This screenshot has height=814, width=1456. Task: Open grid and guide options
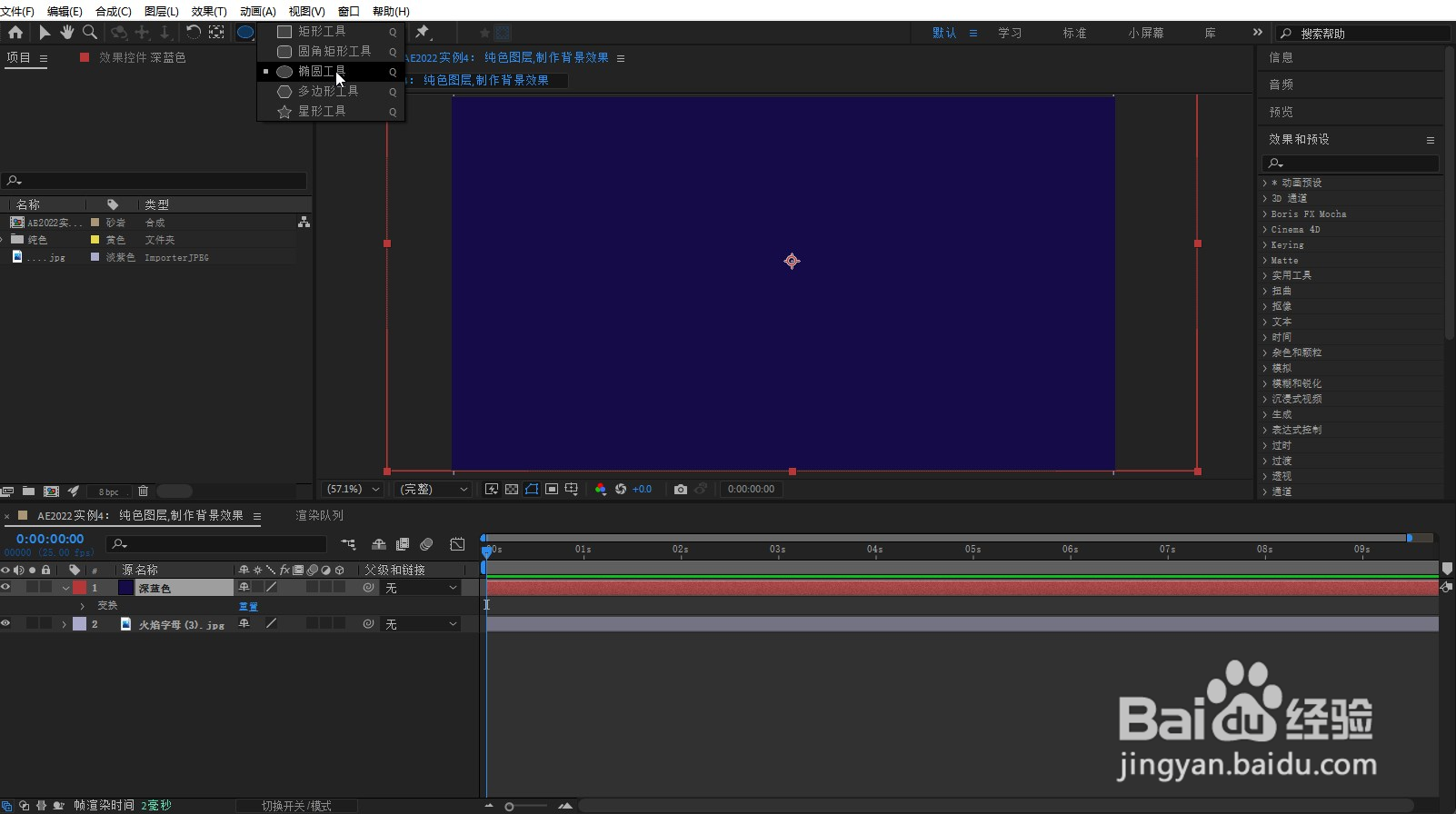[x=572, y=489]
